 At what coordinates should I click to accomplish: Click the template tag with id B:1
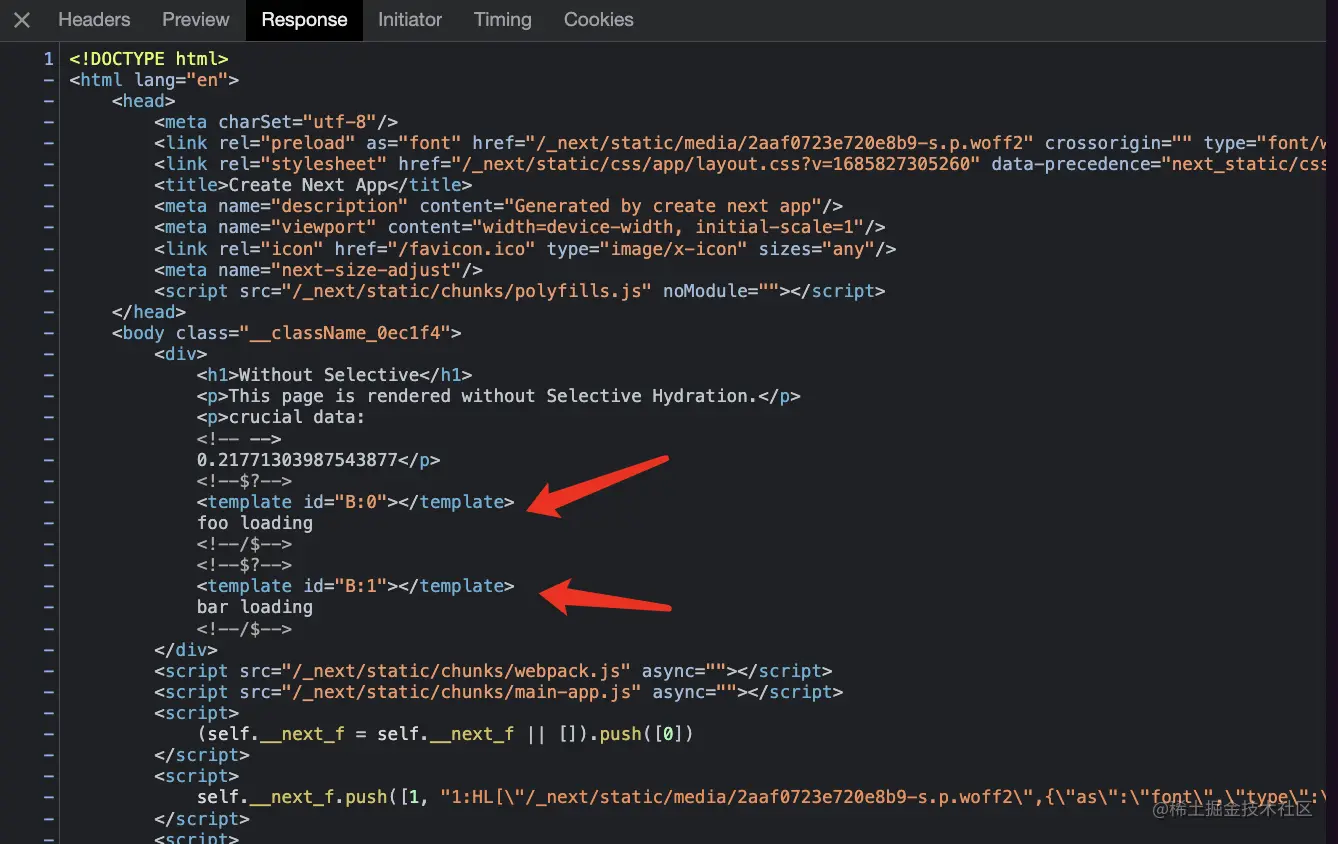(x=355, y=586)
